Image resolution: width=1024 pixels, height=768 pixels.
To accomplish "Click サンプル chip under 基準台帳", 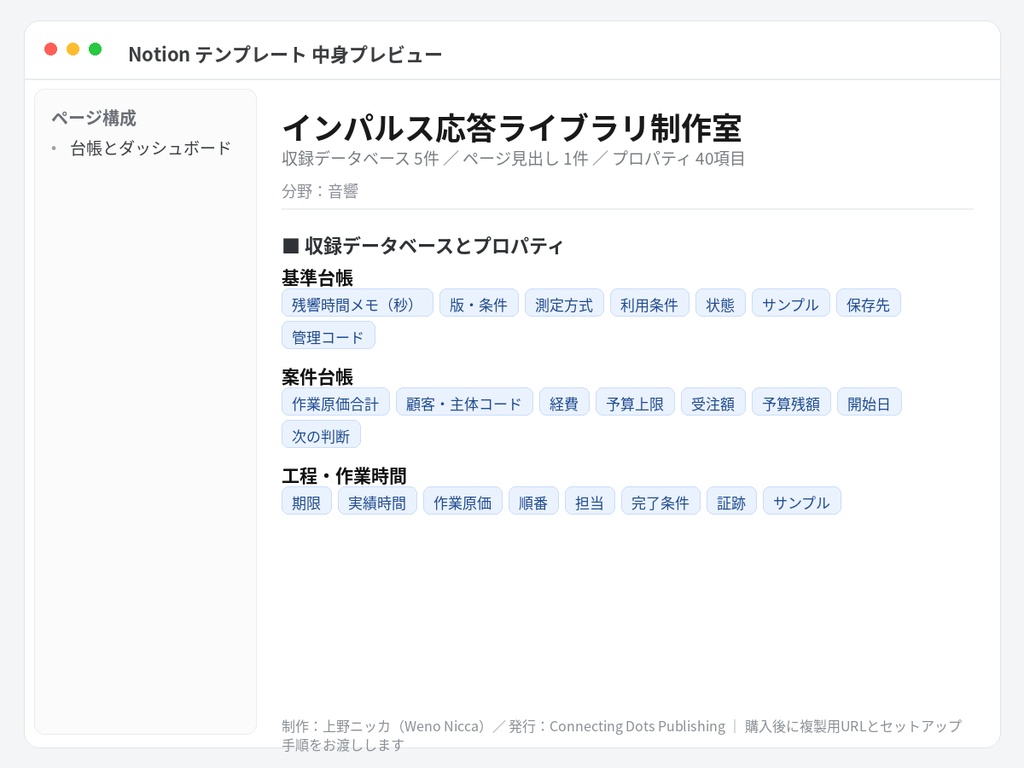I will [791, 303].
